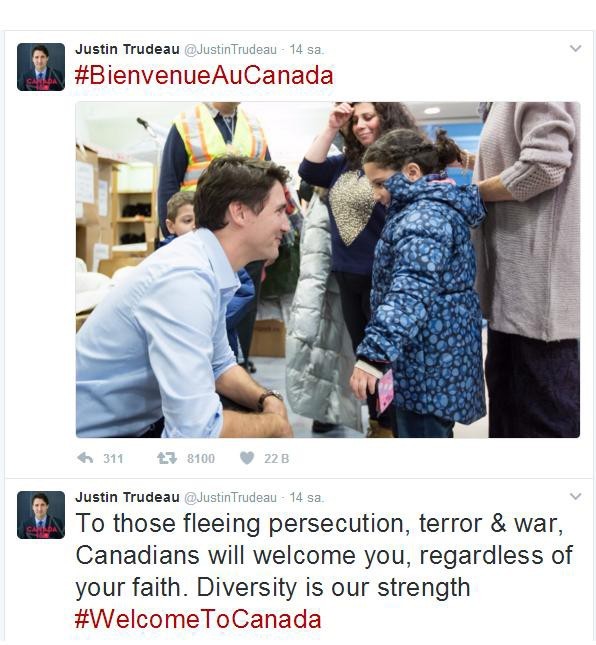Screen dimensions: 596x645
Task: Reply to the #BienvenueAuCanada tweet
Action: click(x=85, y=458)
